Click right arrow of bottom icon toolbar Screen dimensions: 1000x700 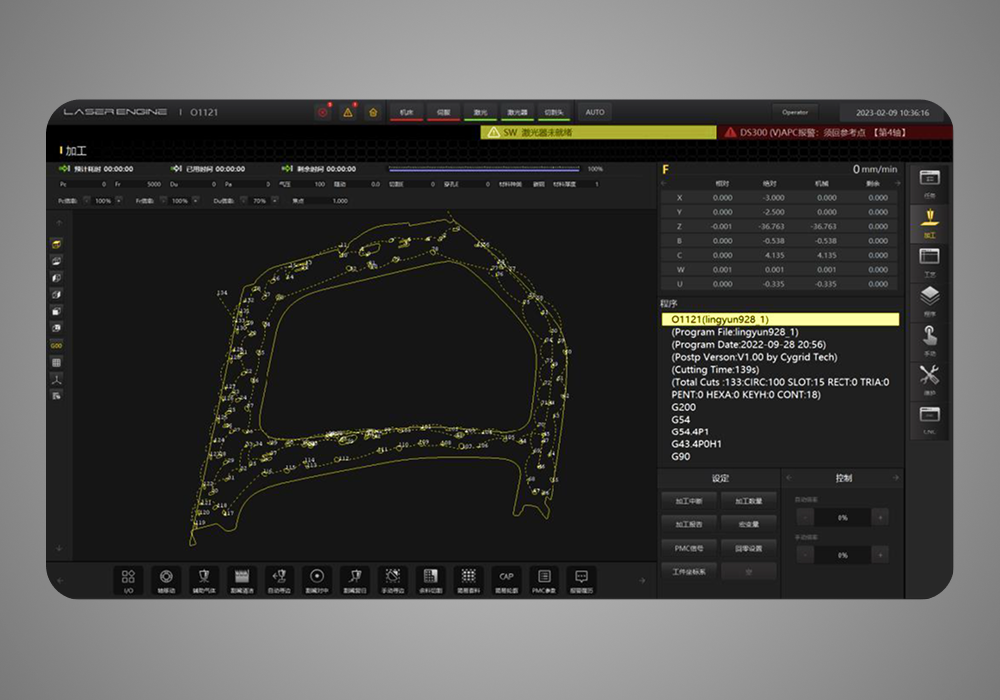(642, 581)
